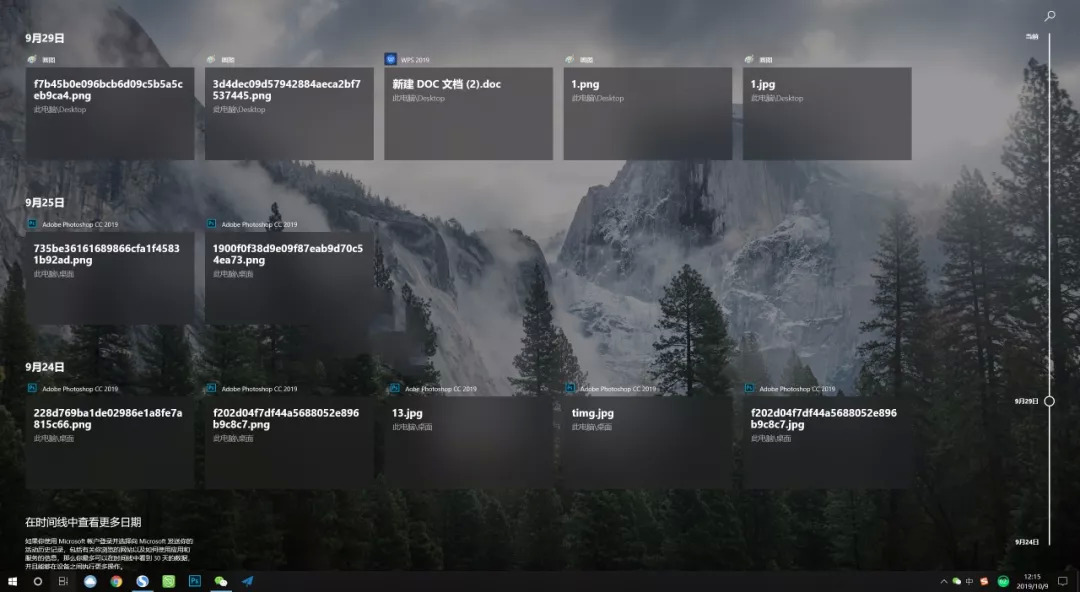This screenshot has height=592, width=1080.
Task: Switch the 中 input method indicator
Action: [x=970, y=582]
